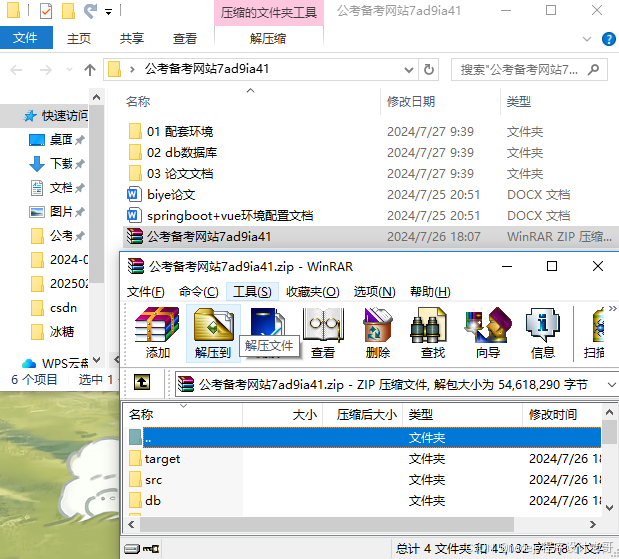Open Explorer 文件 tab
619x559 pixels.
click(26, 38)
